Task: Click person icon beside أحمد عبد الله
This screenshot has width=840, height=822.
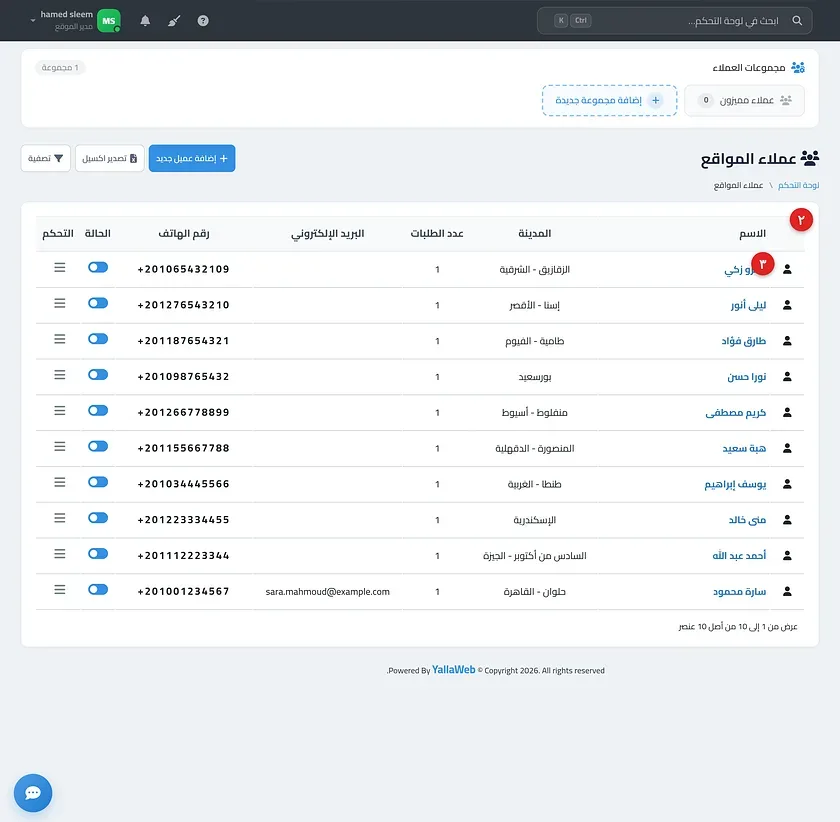Action: point(787,556)
